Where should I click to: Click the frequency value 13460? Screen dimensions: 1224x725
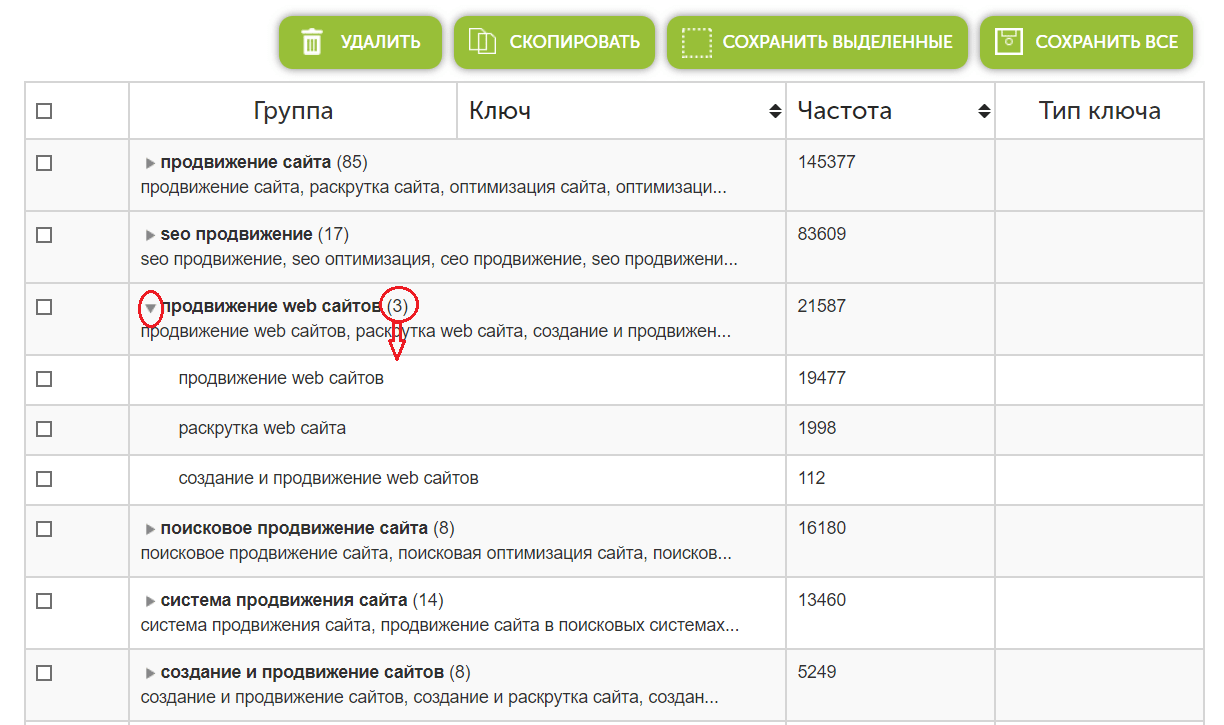pos(822,600)
